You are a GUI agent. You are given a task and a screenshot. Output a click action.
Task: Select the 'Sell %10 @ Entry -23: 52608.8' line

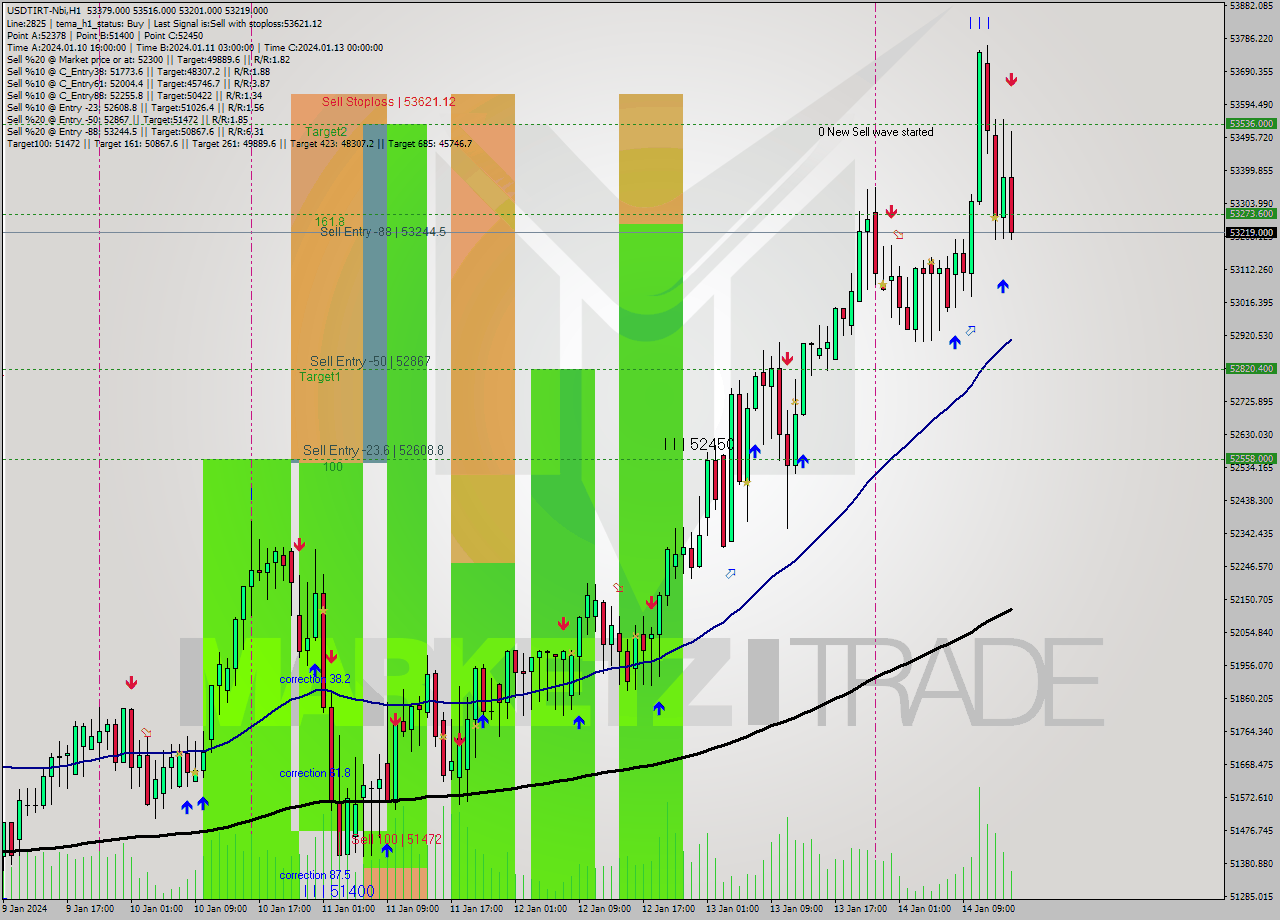coord(135,107)
